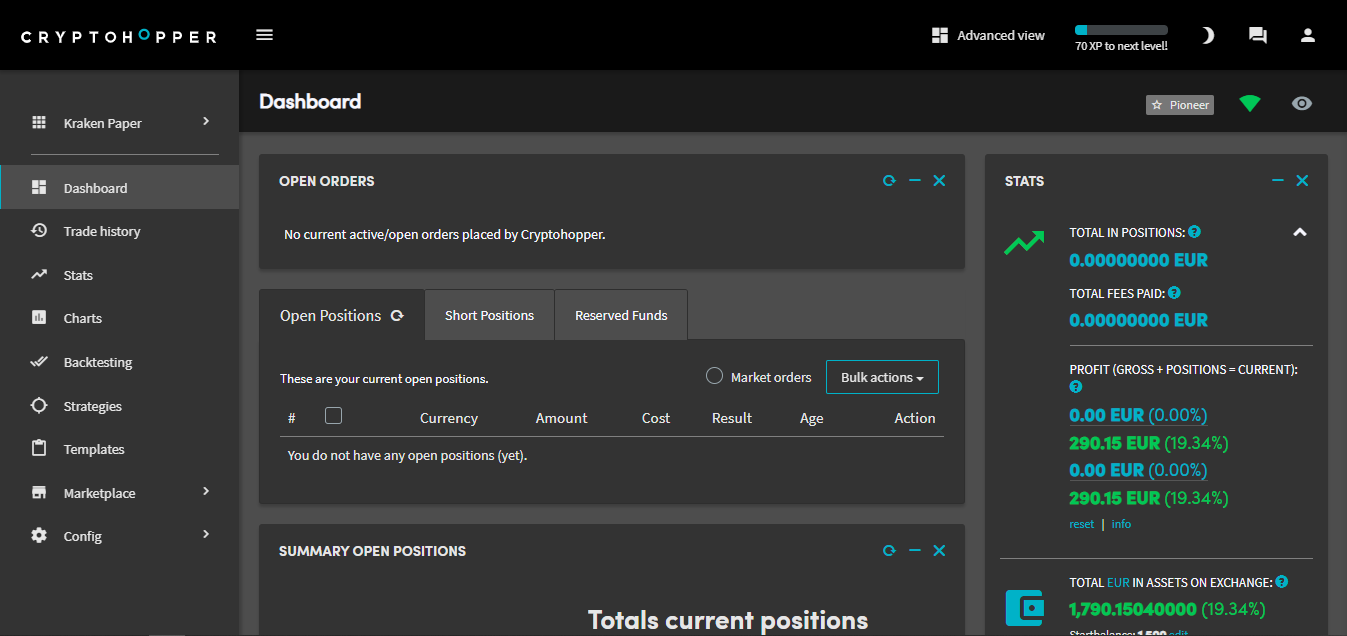
Task: Sort positions by Currency column
Action: point(449,418)
